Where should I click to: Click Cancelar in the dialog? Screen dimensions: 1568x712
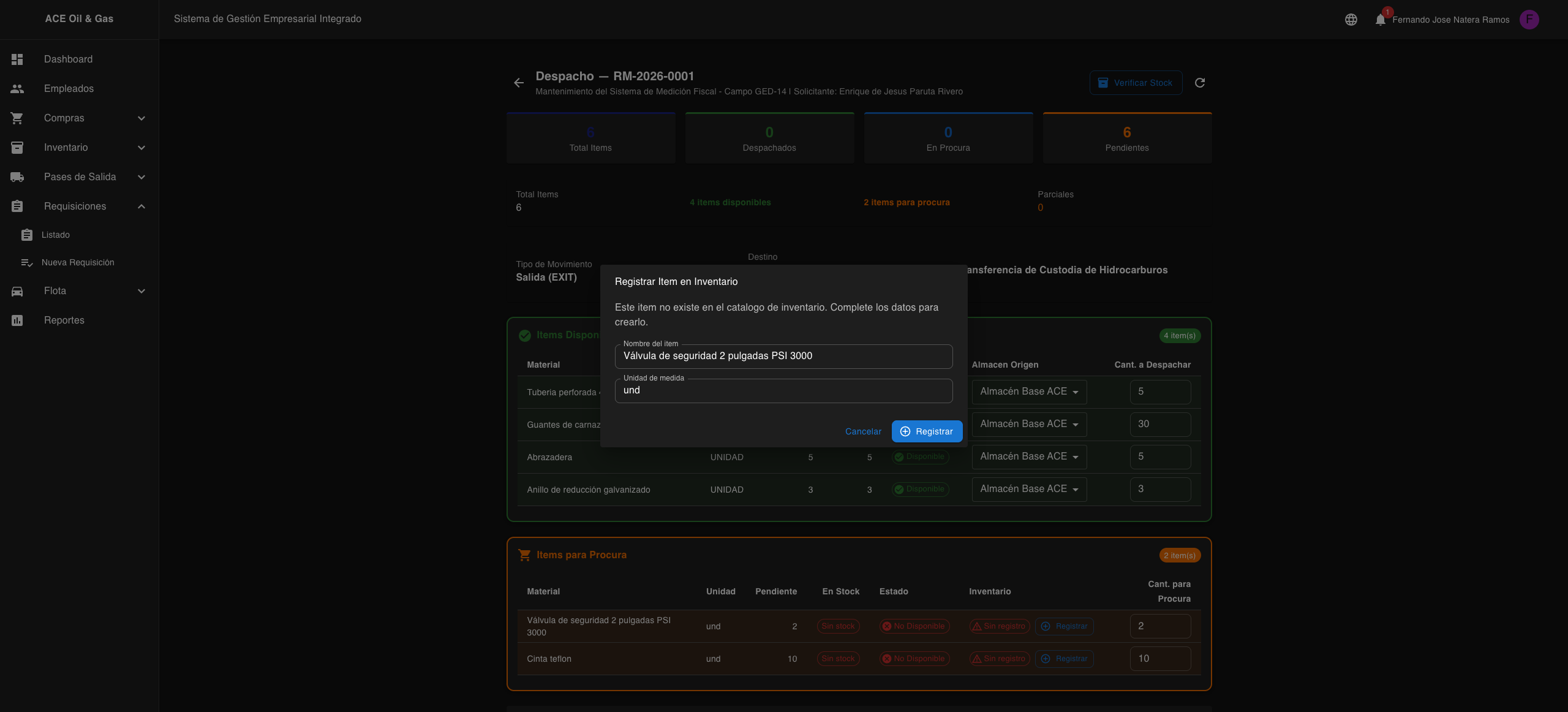(863, 431)
